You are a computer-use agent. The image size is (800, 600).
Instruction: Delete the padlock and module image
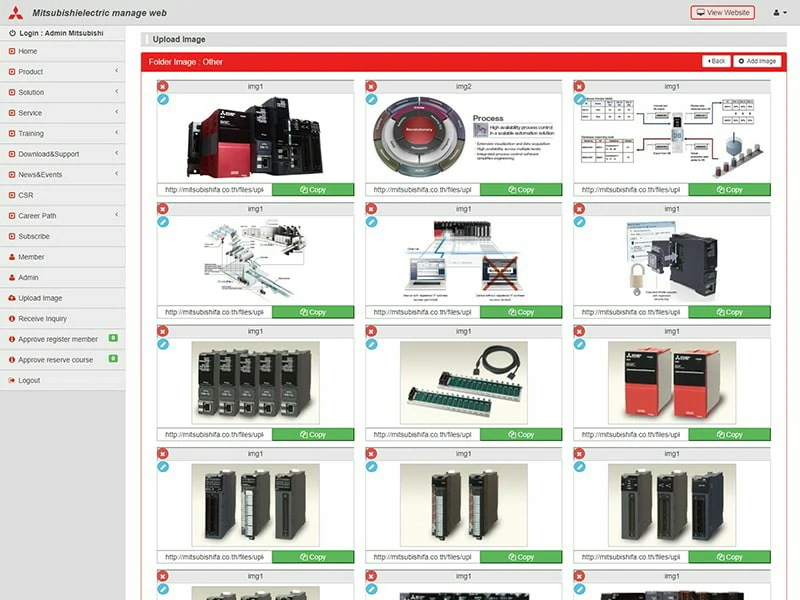coord(580,209)
